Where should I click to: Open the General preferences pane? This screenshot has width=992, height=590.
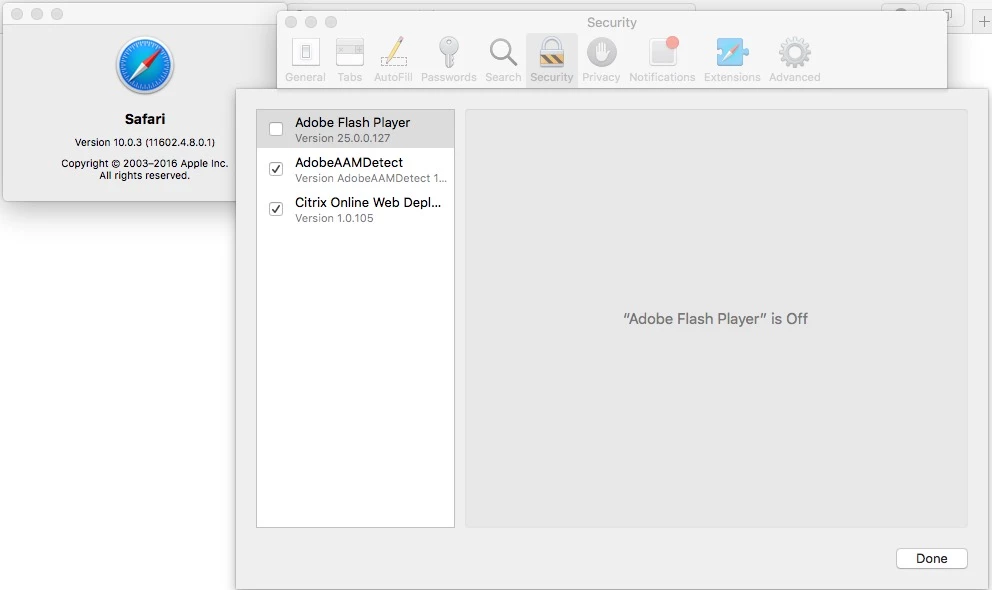point(305,60)
